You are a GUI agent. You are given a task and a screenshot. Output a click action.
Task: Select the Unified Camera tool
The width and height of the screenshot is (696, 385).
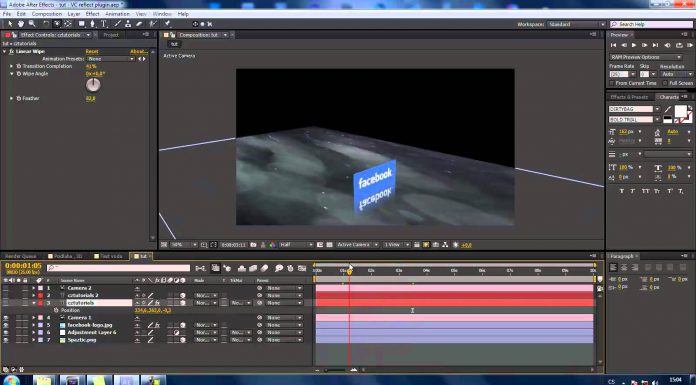point(57,24)
